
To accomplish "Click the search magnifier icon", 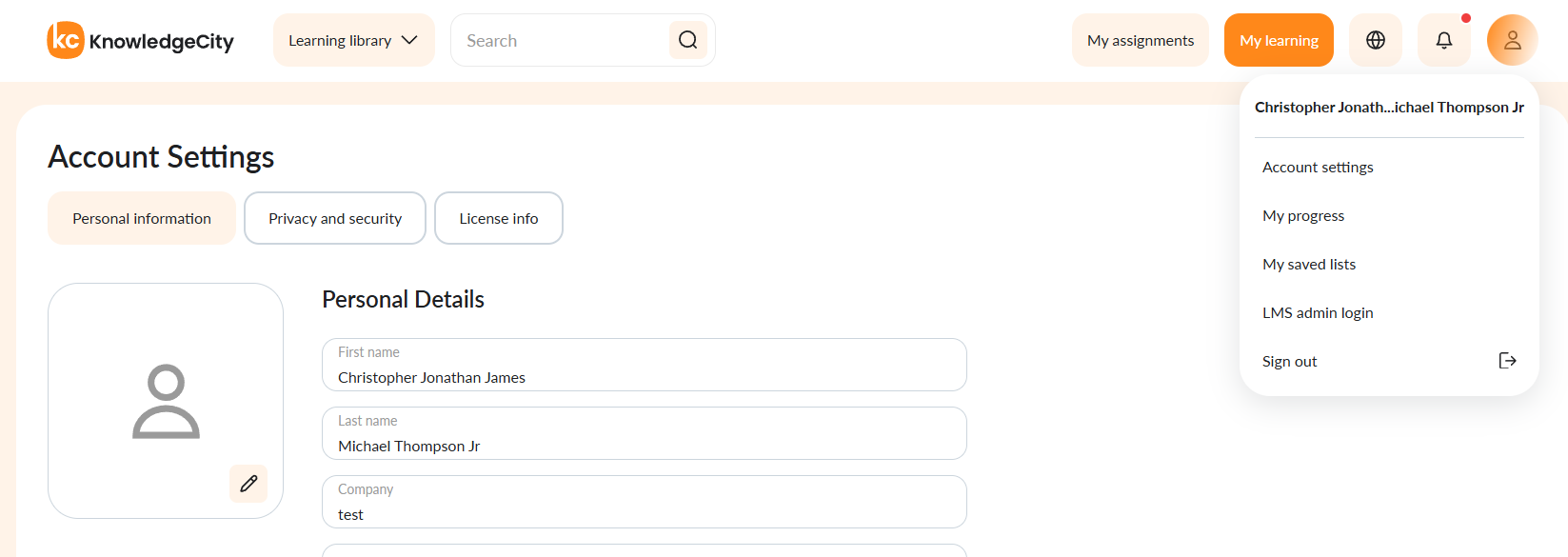I will tap(687, 40).
